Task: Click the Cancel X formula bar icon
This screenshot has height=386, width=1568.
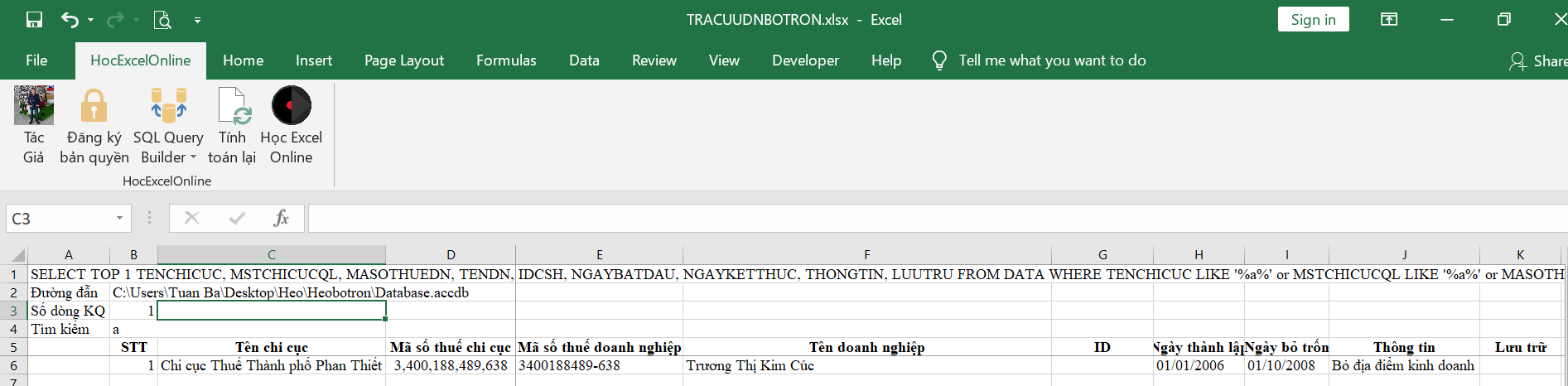Action: click(x=191, y=218)
